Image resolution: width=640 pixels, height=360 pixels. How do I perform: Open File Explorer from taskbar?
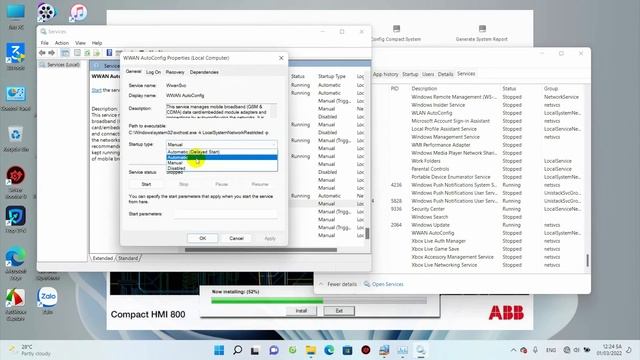pos(311,350)
